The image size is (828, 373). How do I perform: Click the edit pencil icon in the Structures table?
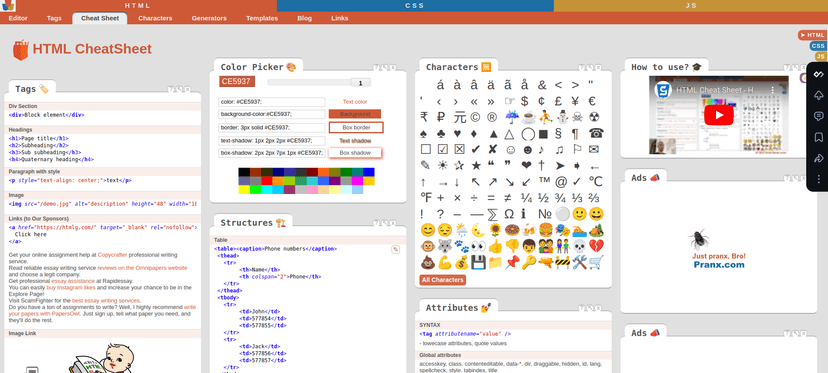[x=396, y=249]
